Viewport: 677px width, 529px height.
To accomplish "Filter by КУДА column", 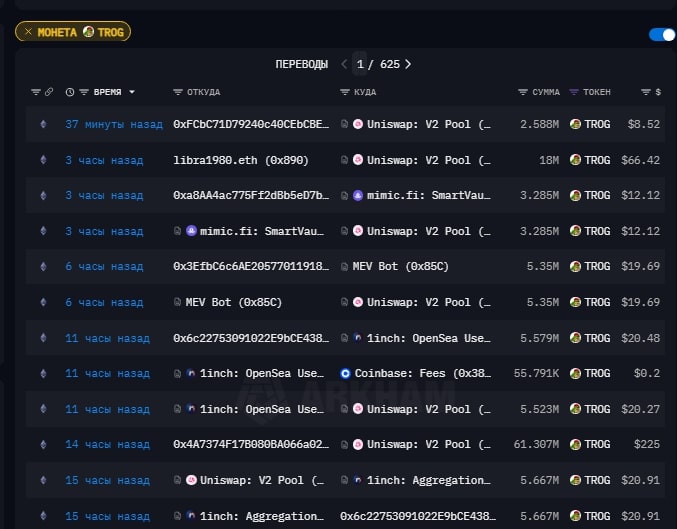I will pyautogui.click(x=345, y=92).
